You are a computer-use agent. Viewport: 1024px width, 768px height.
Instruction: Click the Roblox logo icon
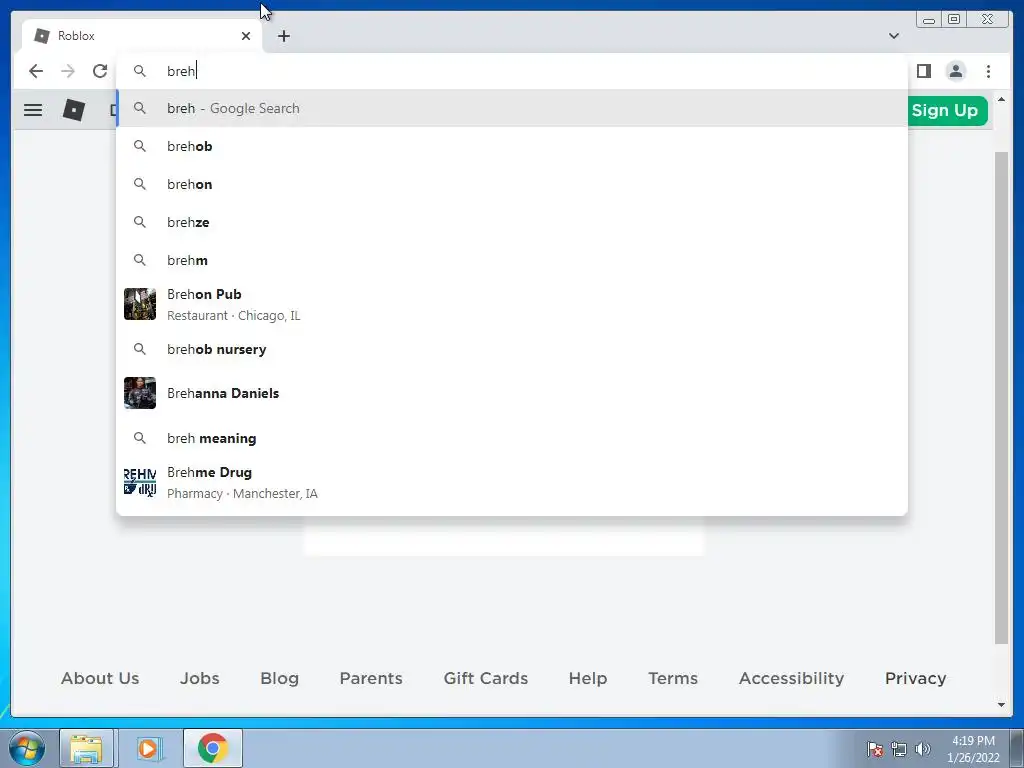click(74, 110)
